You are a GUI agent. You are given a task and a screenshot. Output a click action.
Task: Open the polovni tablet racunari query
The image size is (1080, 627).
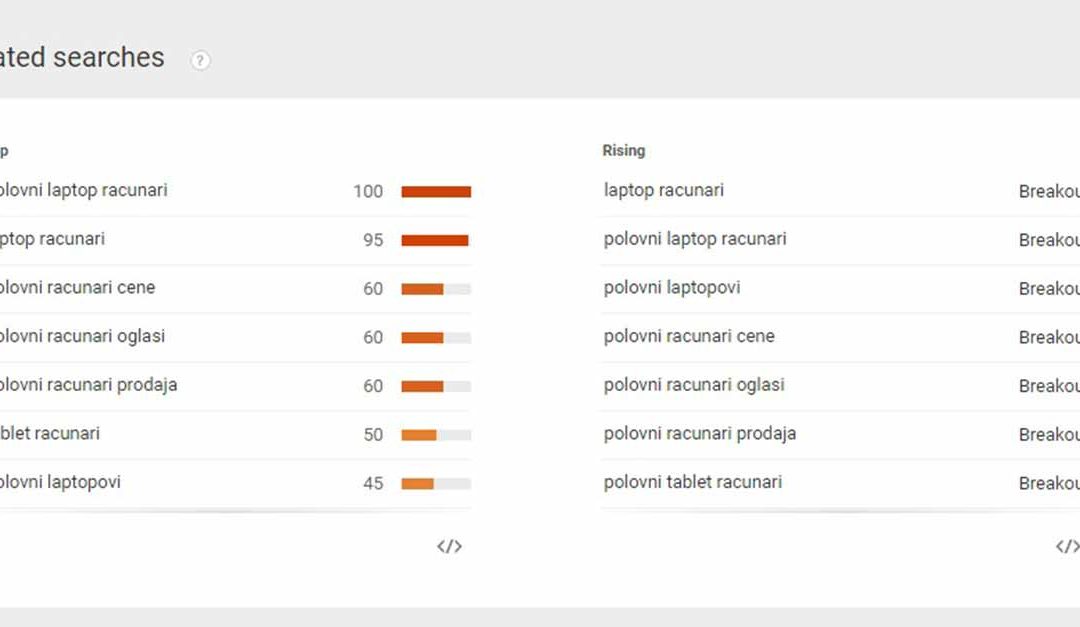(693, 482)
